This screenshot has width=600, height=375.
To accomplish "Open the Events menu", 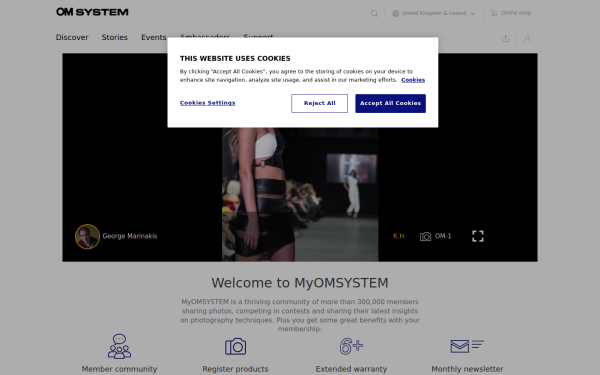I will [x=153, y=38].
